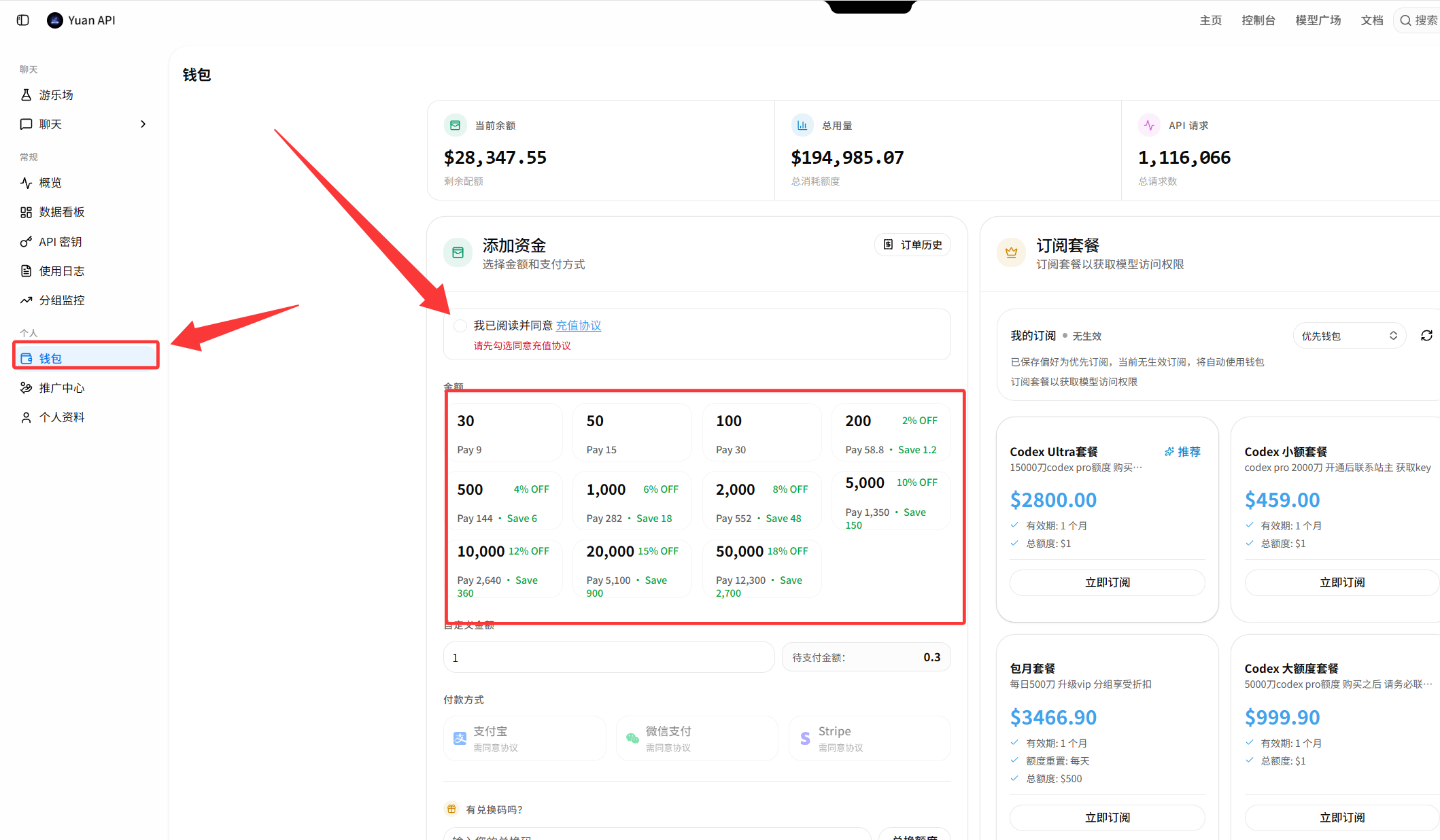
Task: Choose 微信支付 as payment method
Action: (697, 738)
